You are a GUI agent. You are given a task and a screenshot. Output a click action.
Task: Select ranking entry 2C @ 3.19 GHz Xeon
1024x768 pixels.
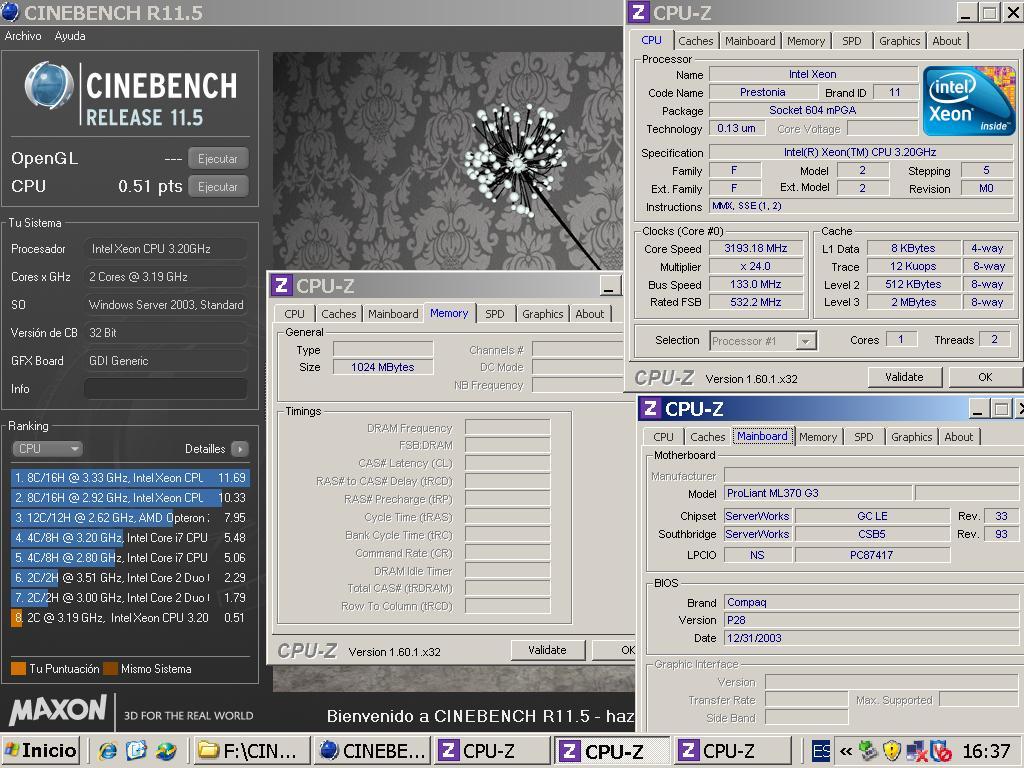click(x=130, y=618)
